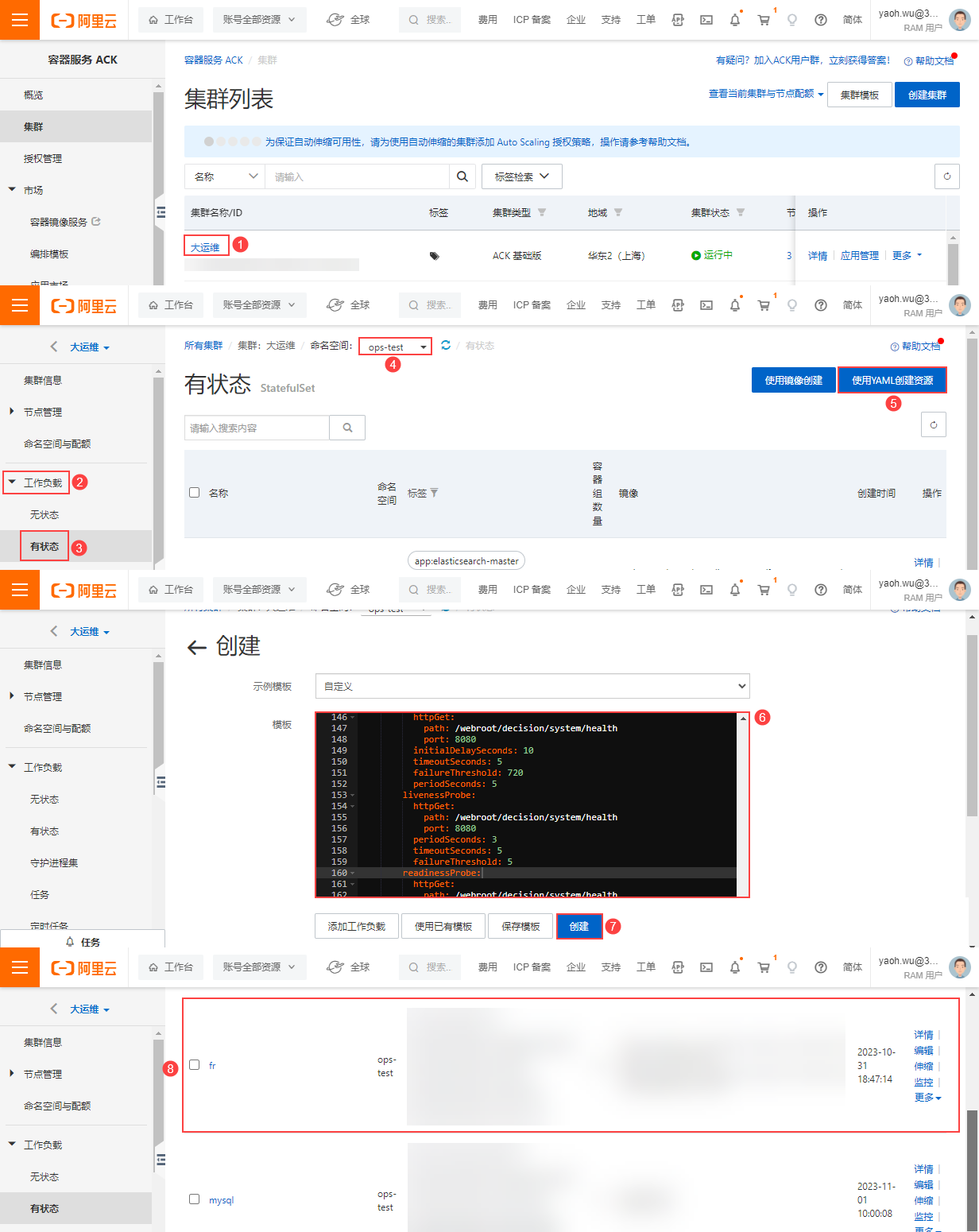The image size is (979, 1232).
Task: Filter by 集群状态 column funnel icon
Action: point(741,212)
